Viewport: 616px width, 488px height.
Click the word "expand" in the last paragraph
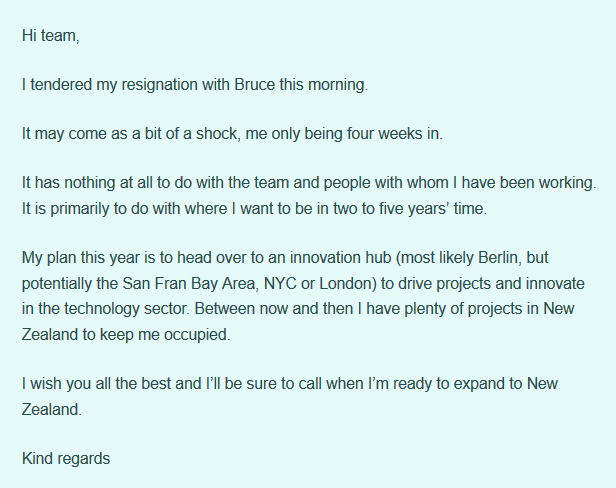(479, 384)
